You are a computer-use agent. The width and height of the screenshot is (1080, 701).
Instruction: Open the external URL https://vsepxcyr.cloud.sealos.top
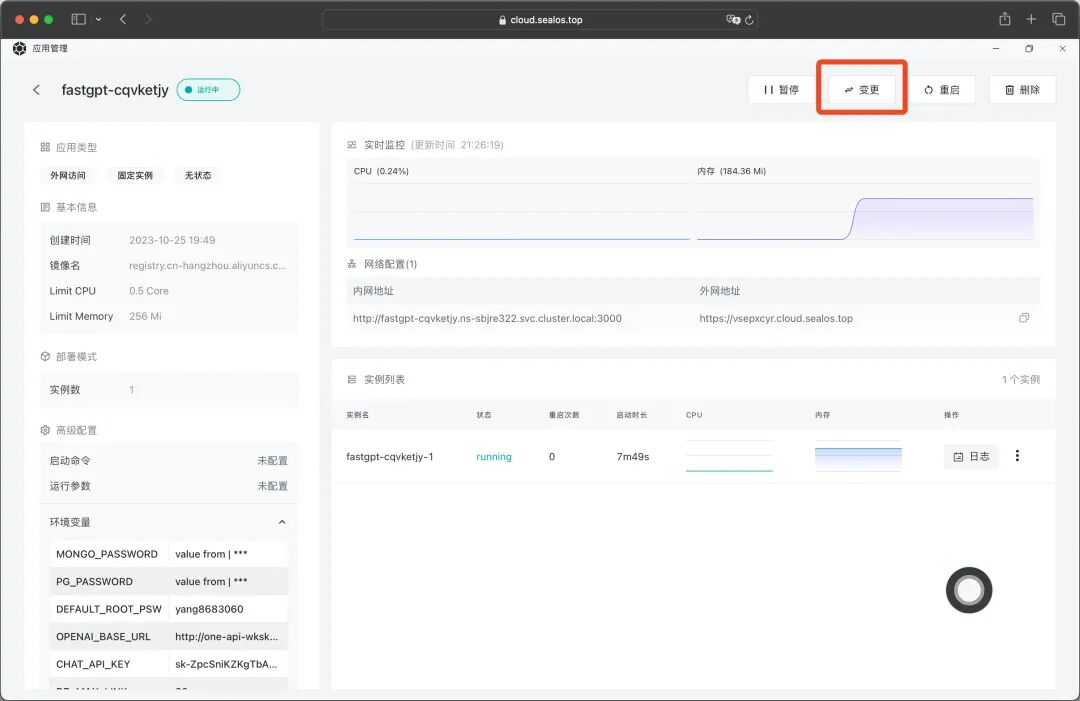click(776, 318)
